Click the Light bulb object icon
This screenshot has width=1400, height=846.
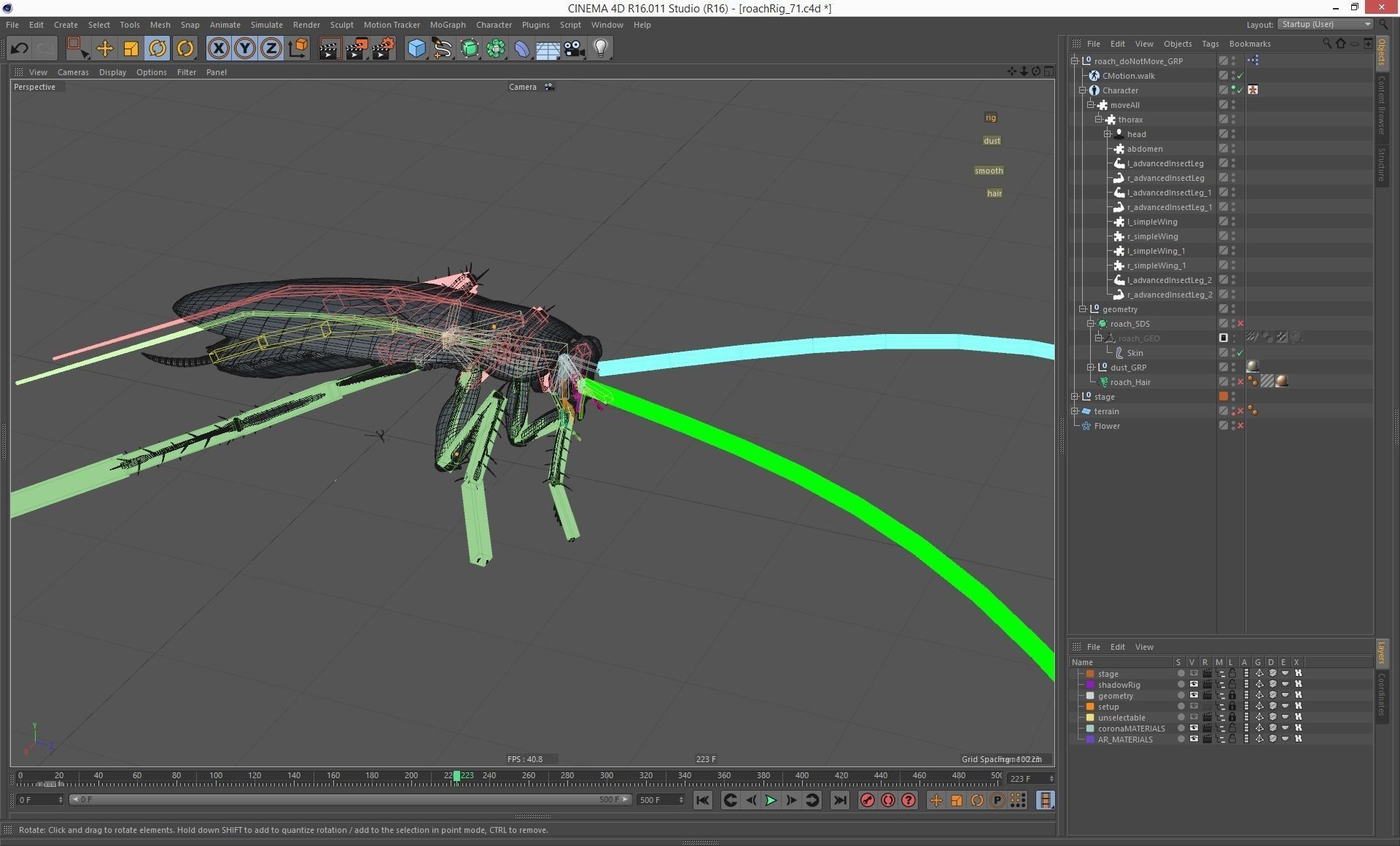click(x=601, y=49)
